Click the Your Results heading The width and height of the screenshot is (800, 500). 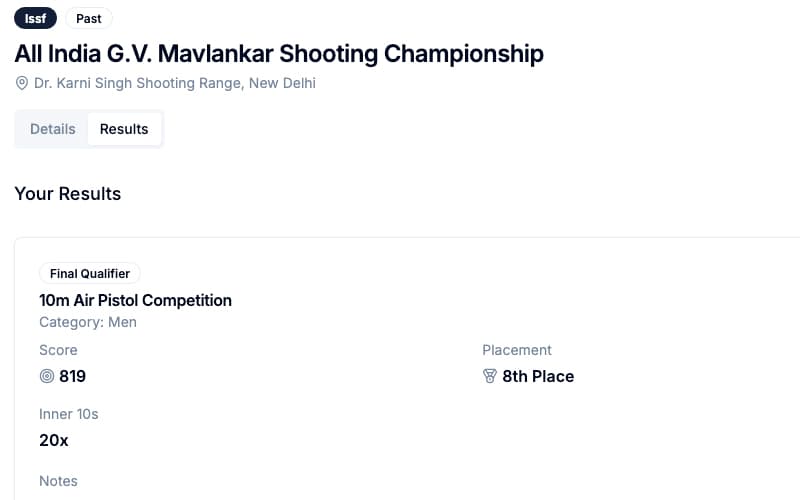[x=68, y=194]
